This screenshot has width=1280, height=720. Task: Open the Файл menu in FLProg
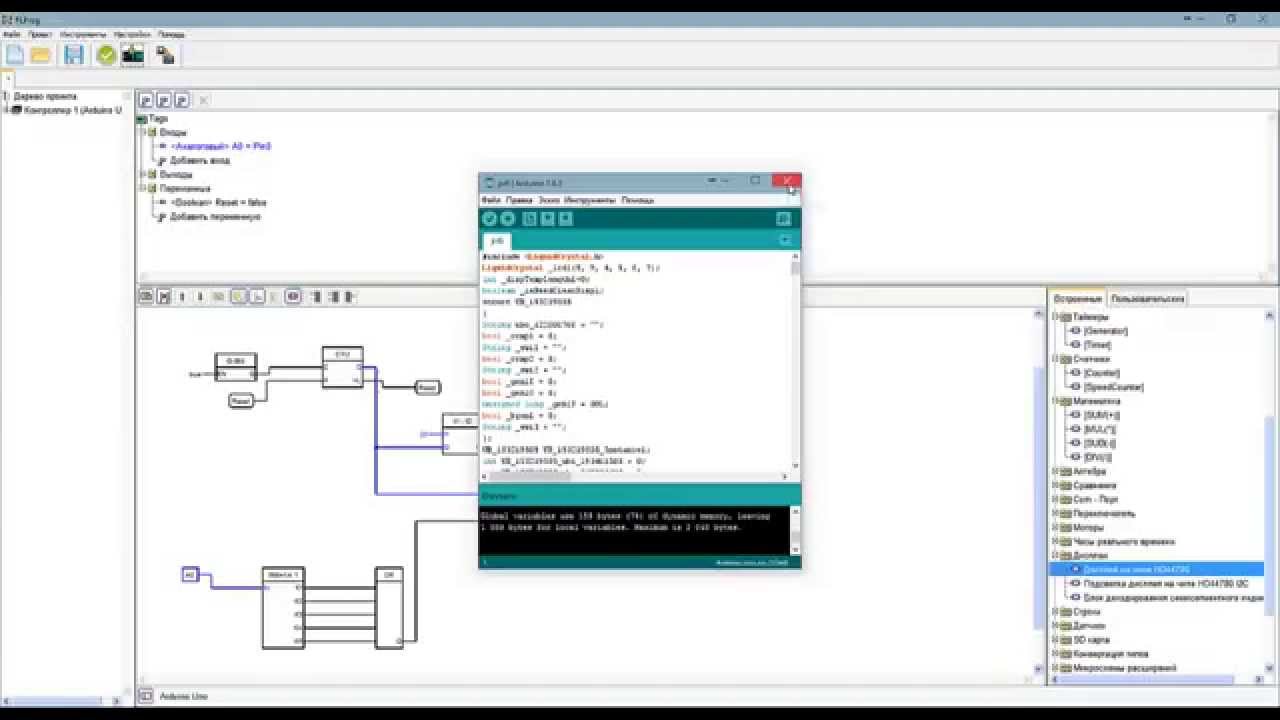click(x=12, y=34)
